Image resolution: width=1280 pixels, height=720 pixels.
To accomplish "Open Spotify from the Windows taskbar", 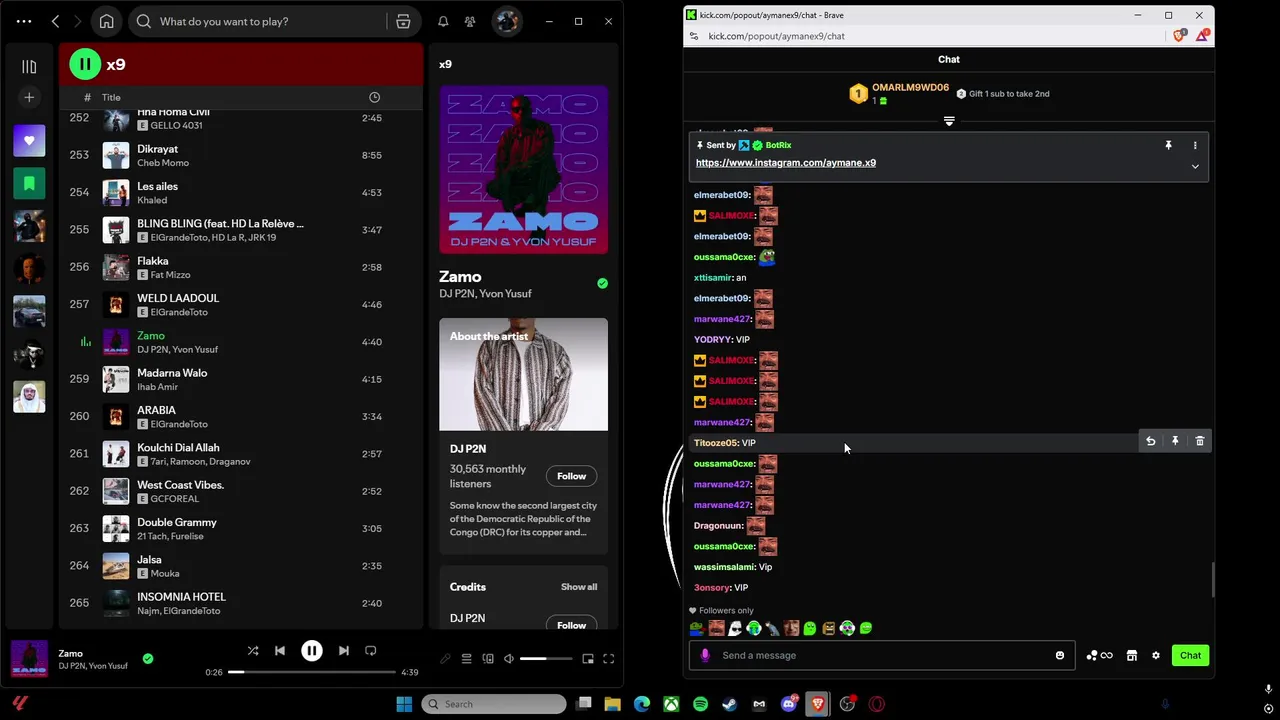I will click(x=701, y=704).
